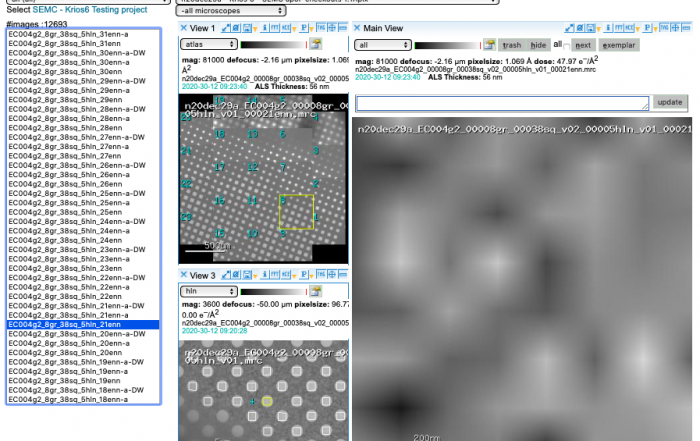
Task: Toggle the View 3 target crosshair icon
Action: click(x=332, y=275)
